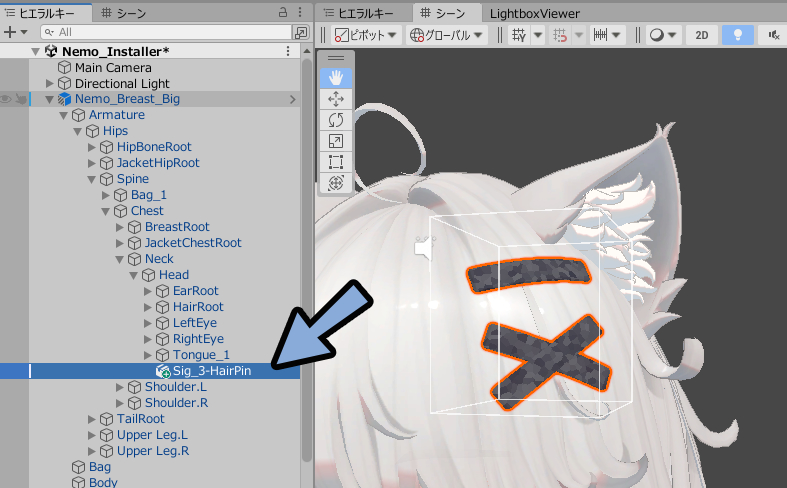Collapse the Head tree node
This screenshot has width=787, height=488.
click(134, 276)
